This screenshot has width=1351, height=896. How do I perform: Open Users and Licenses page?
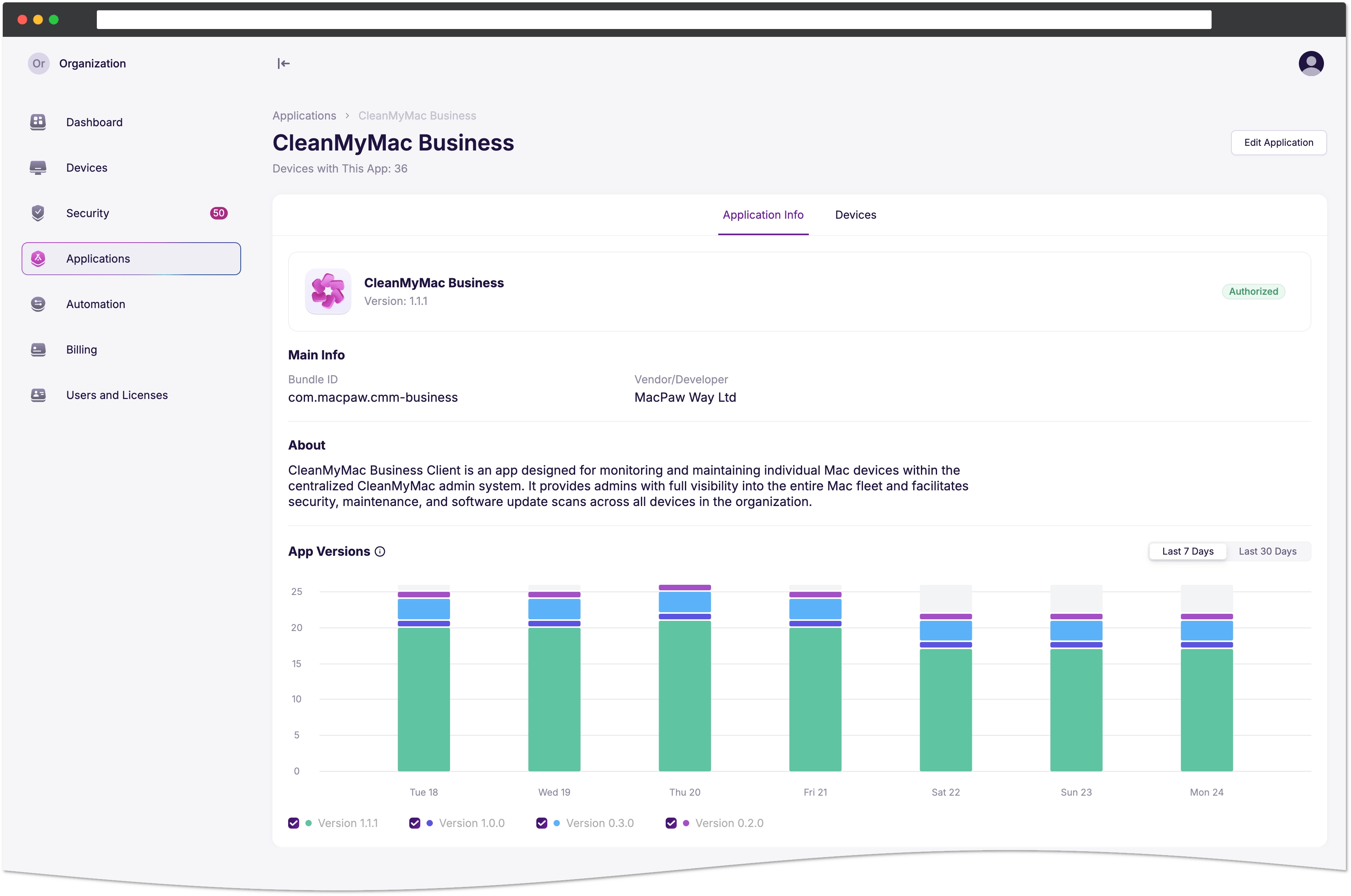131,395
